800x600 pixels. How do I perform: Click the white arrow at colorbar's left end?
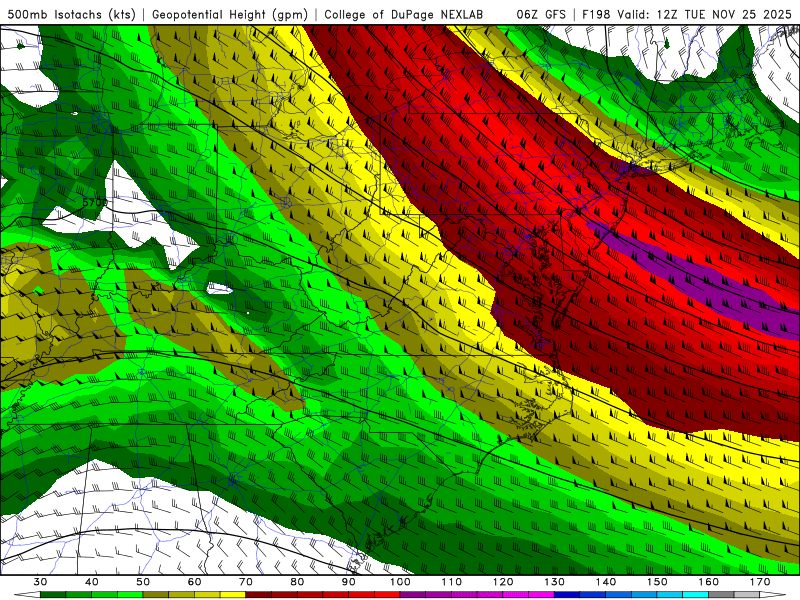click(x=27, y=594)
